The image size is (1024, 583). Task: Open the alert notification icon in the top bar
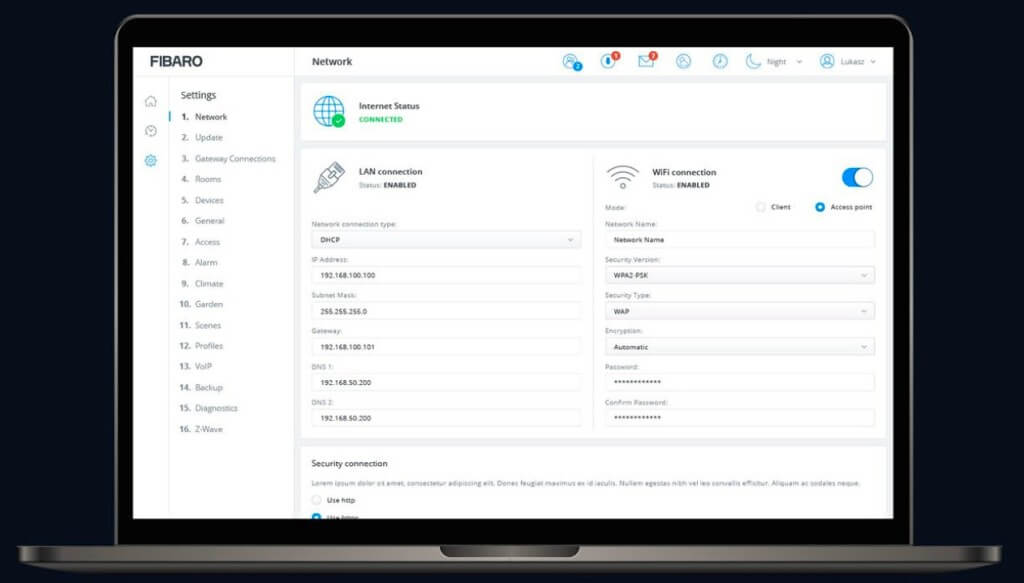tap(609, 61)
